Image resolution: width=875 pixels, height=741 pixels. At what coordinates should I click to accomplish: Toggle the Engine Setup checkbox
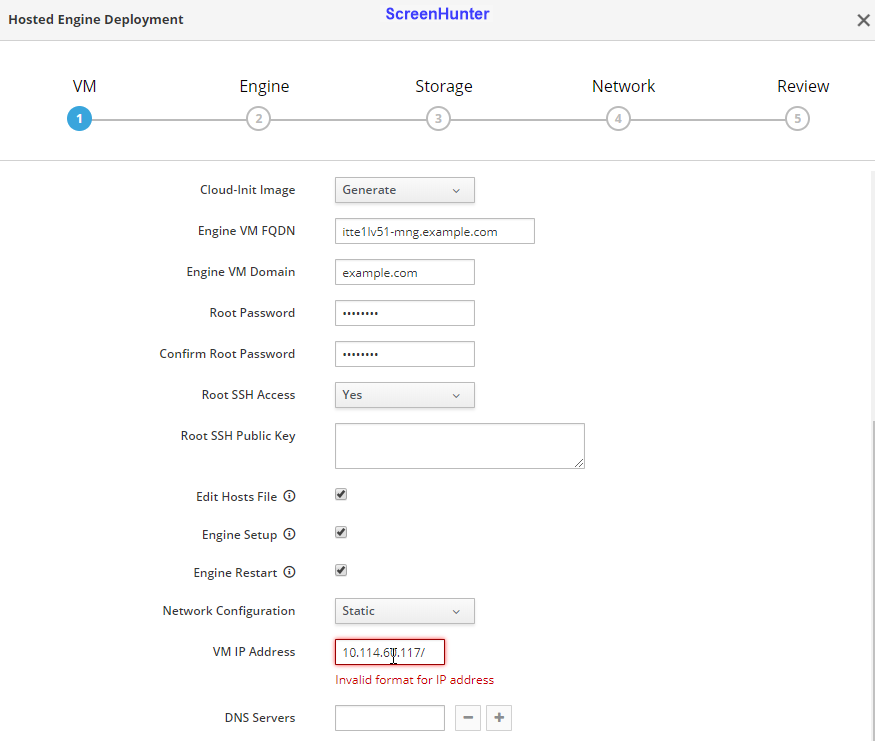[341, 533]
